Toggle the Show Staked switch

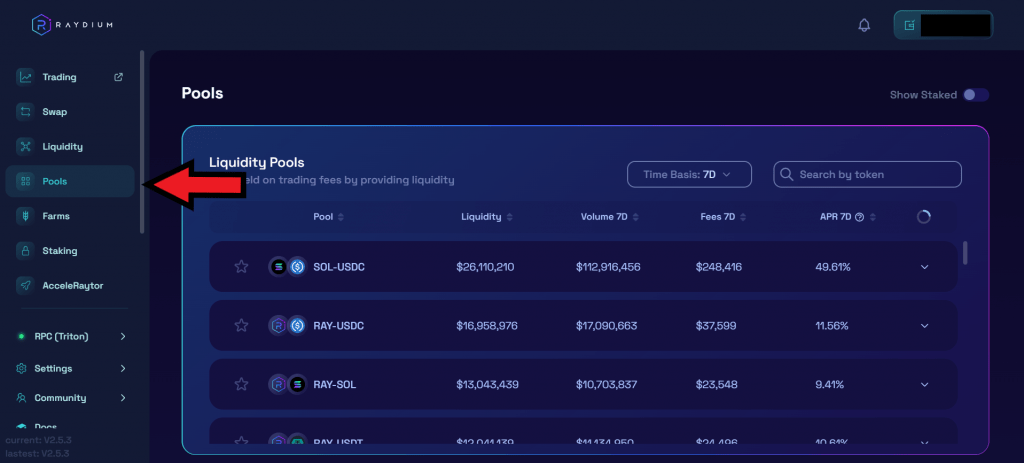click(975, 95)
